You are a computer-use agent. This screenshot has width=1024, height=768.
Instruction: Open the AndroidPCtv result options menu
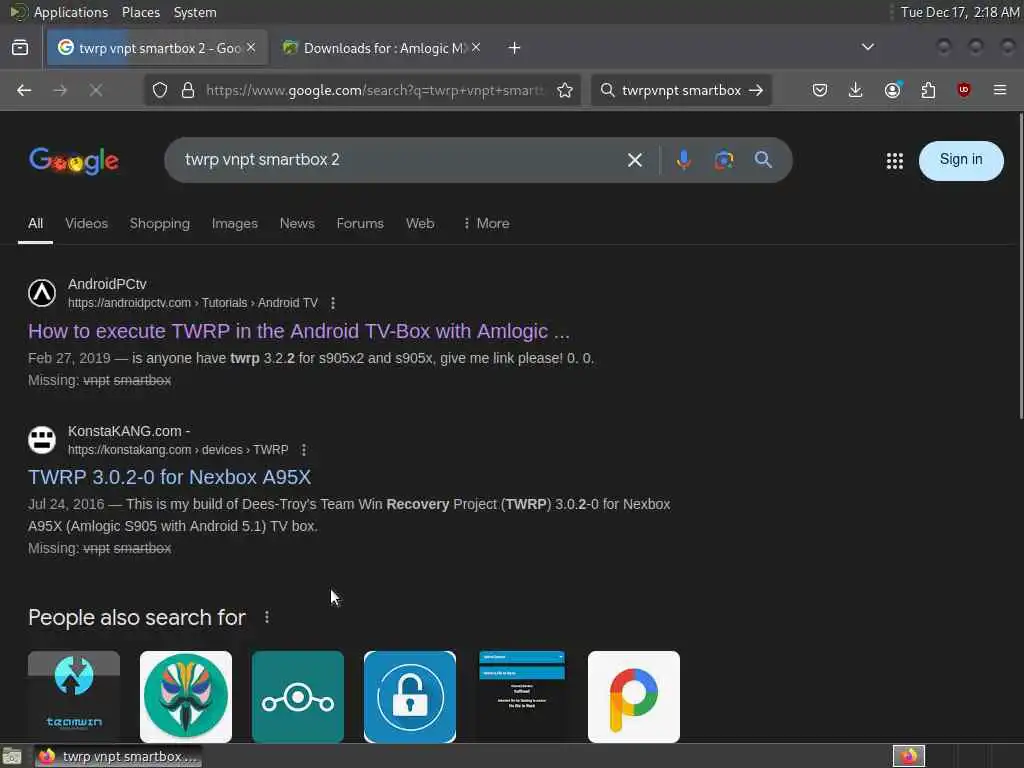(333, 303)
